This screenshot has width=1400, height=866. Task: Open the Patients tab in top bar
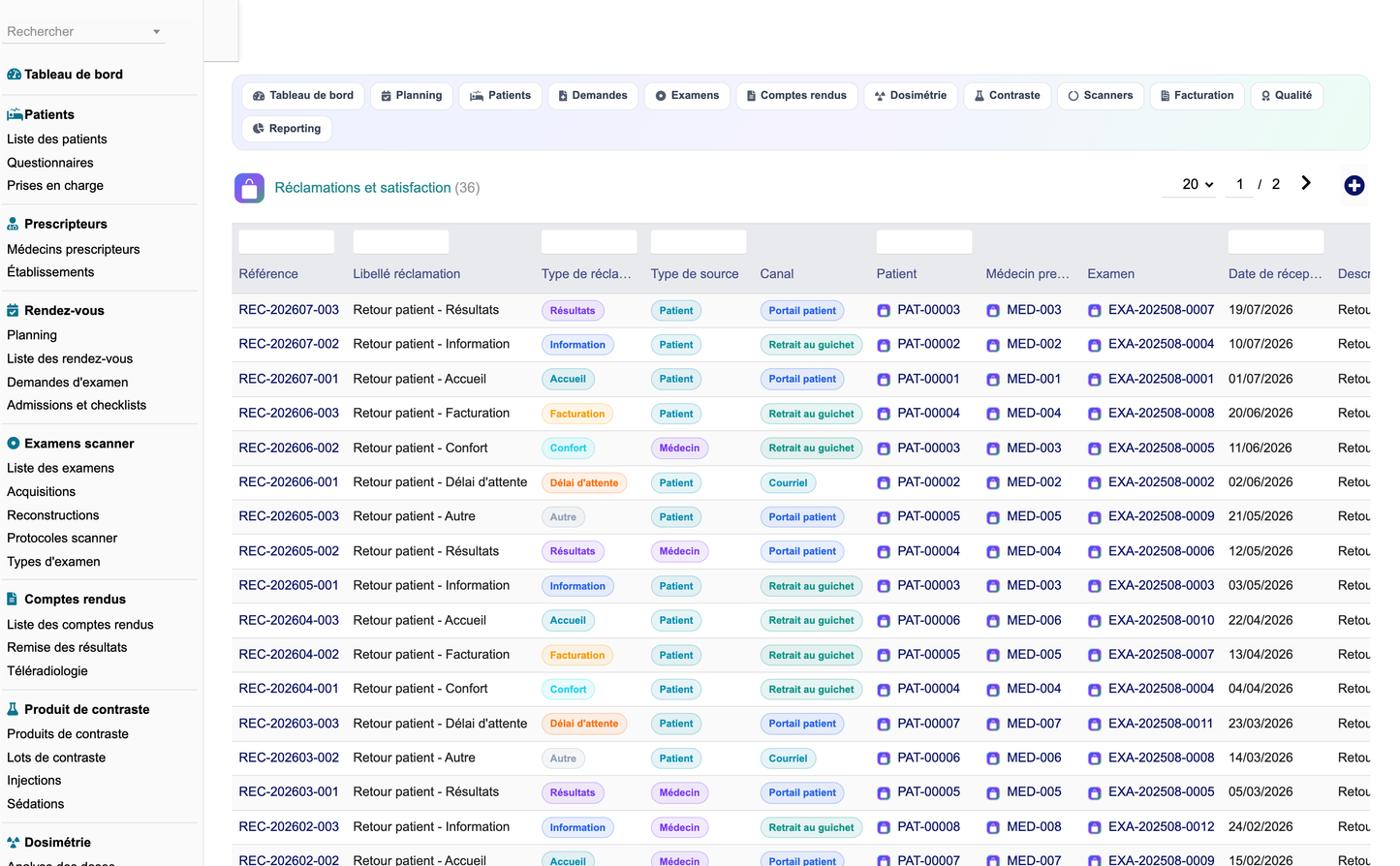pos(501,96)
